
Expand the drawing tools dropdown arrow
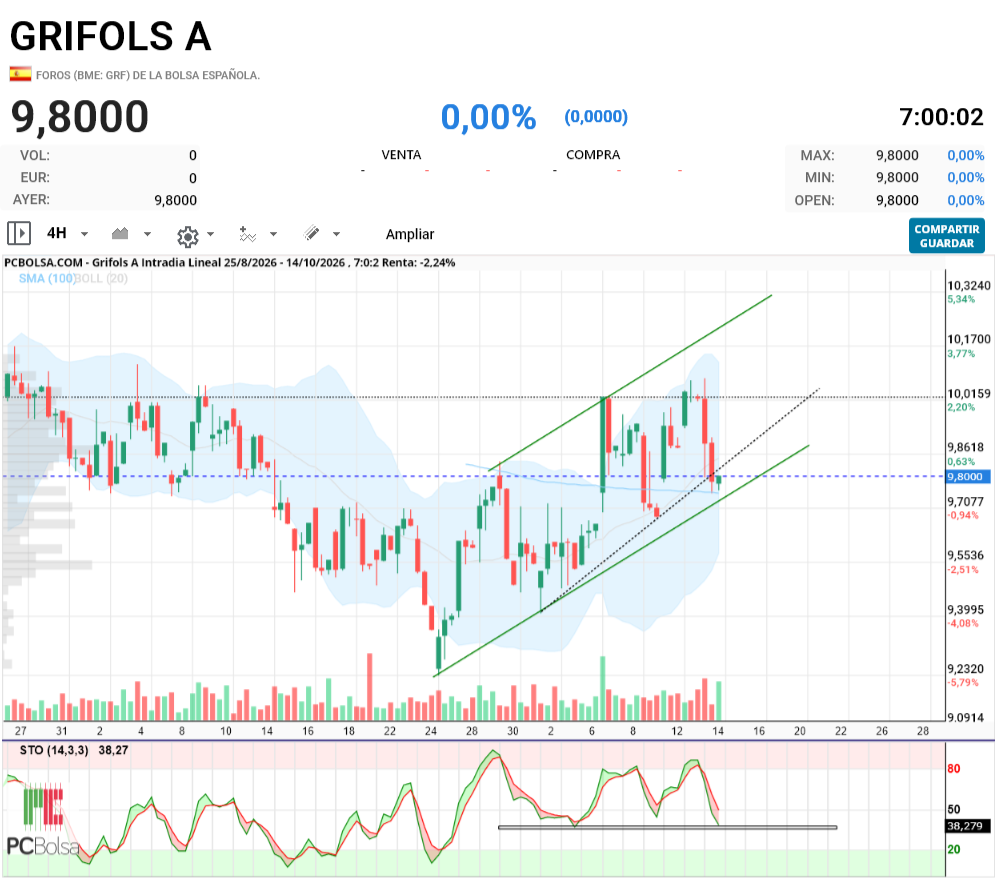(336, 234)
